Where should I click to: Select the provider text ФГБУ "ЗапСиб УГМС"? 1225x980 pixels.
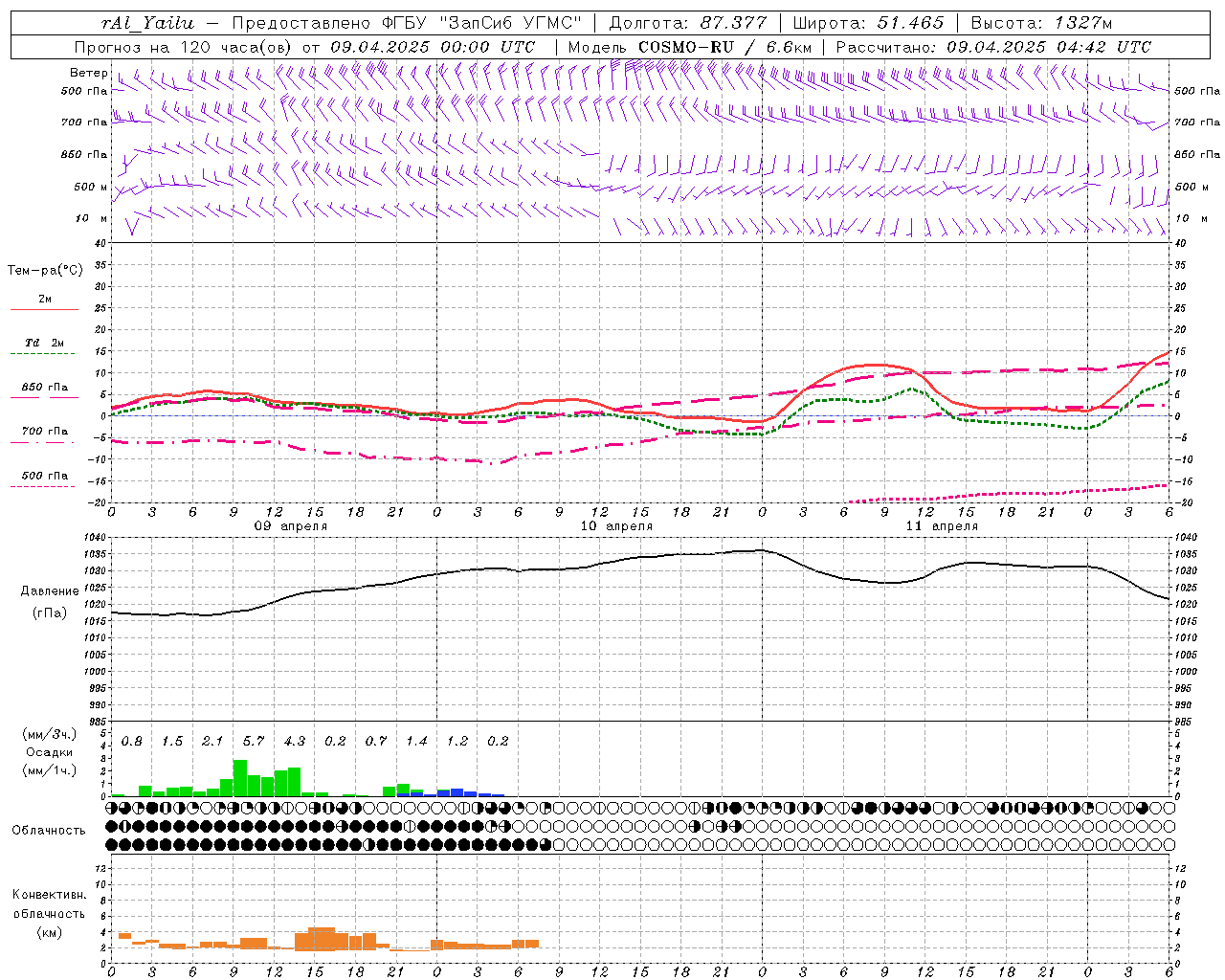tap(481, 23)
